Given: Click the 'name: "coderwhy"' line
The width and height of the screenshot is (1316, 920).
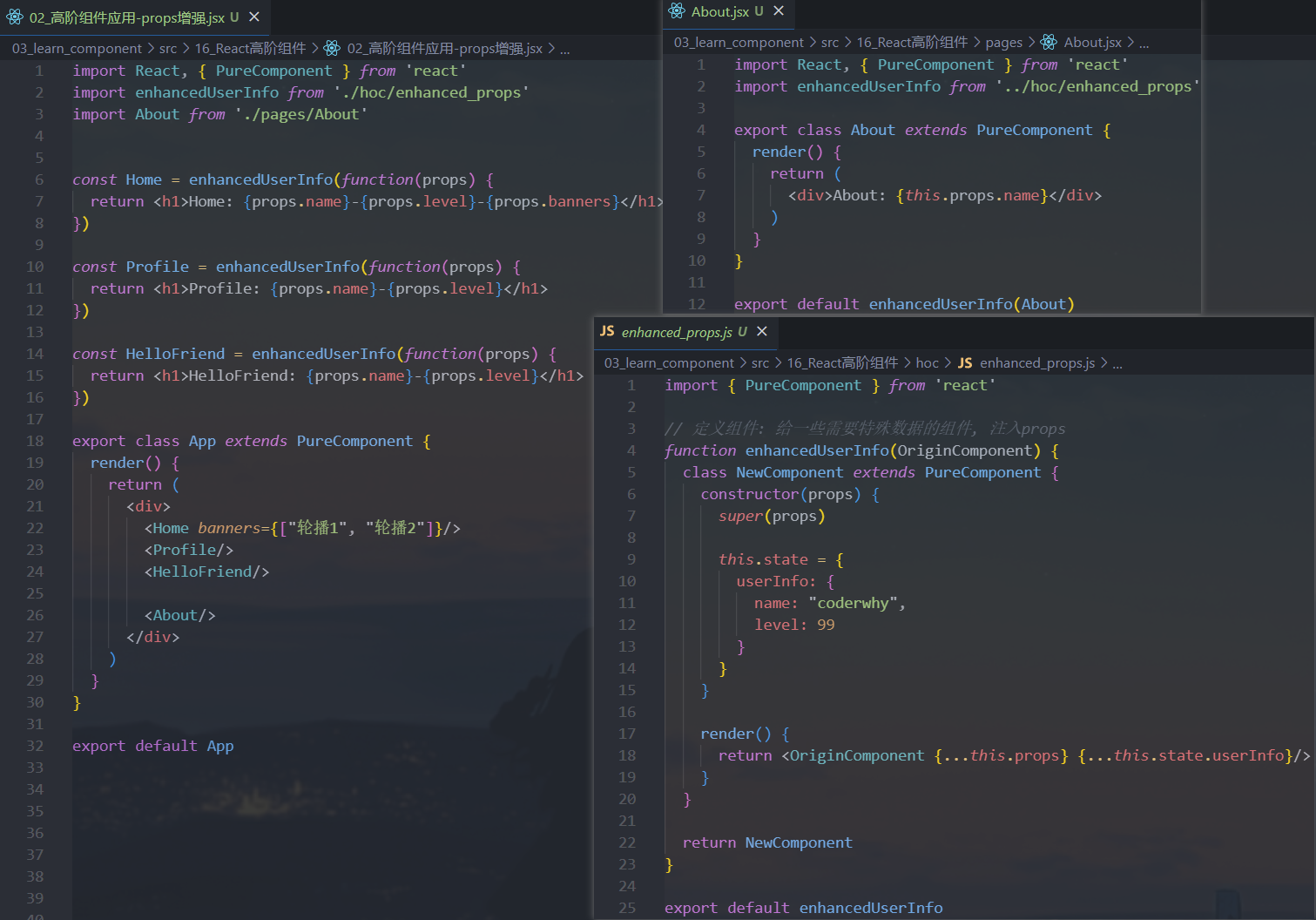Looking at the screenshot, I should 830,603.
